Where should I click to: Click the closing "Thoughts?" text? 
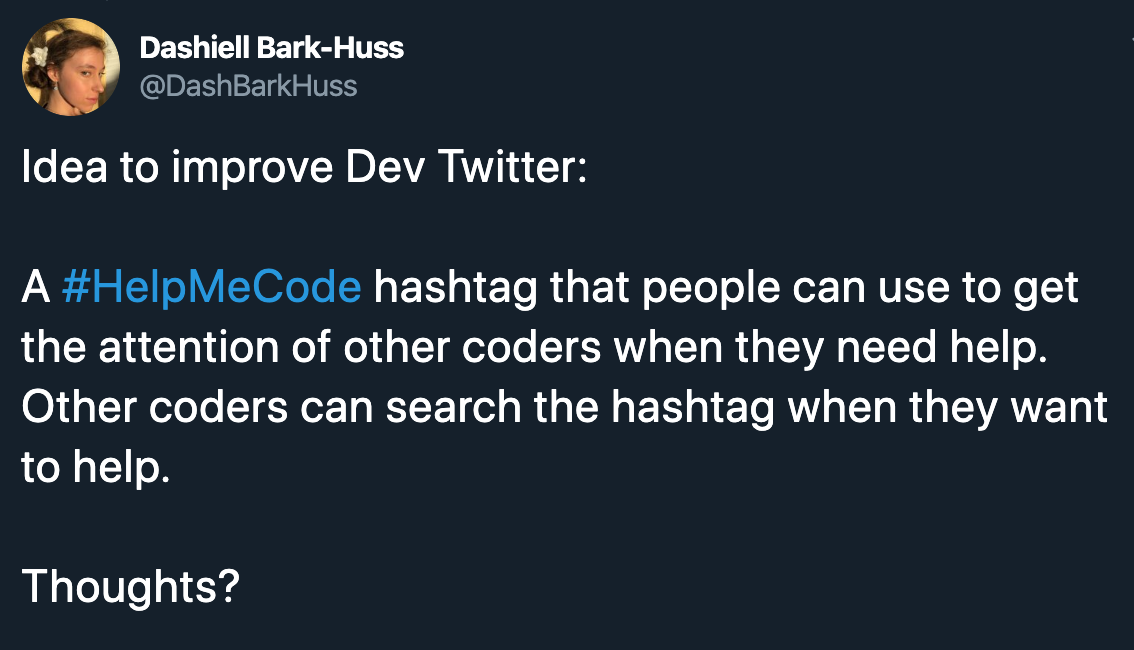coord(130,586)
